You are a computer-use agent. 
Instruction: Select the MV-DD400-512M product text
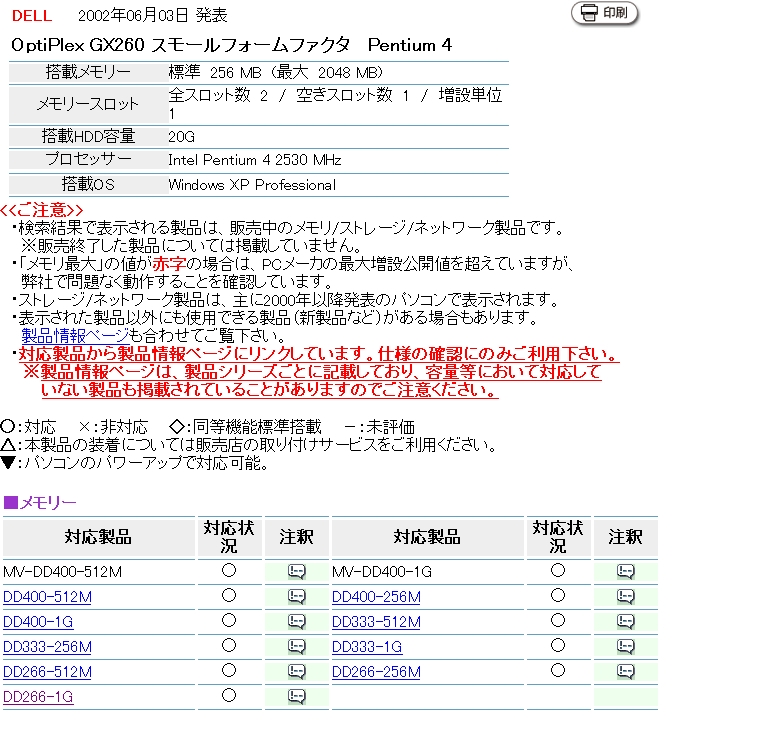62,572
